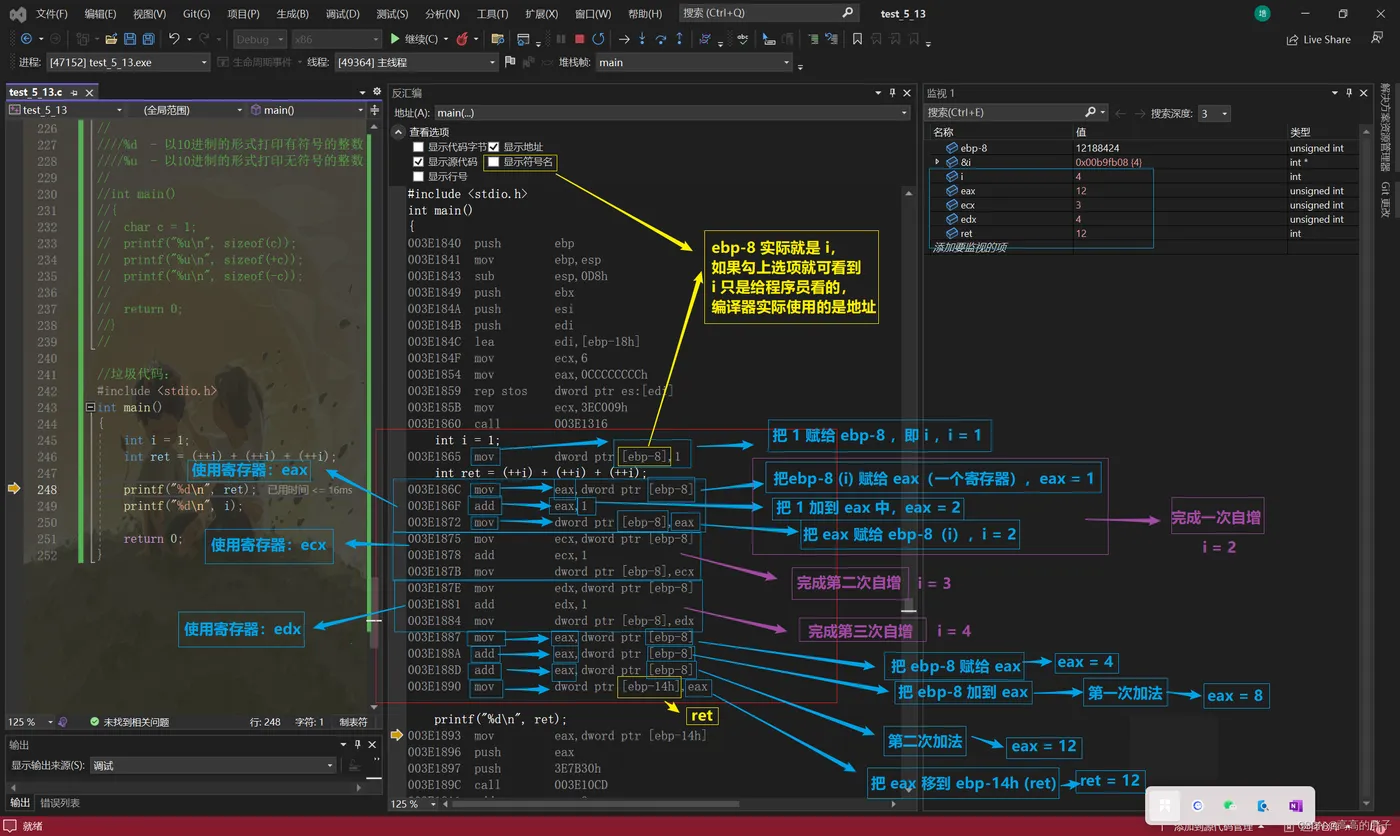The image size is (1400, 836).
Task: Close the test_5_13.c editor tab
Action: [88, 92]
